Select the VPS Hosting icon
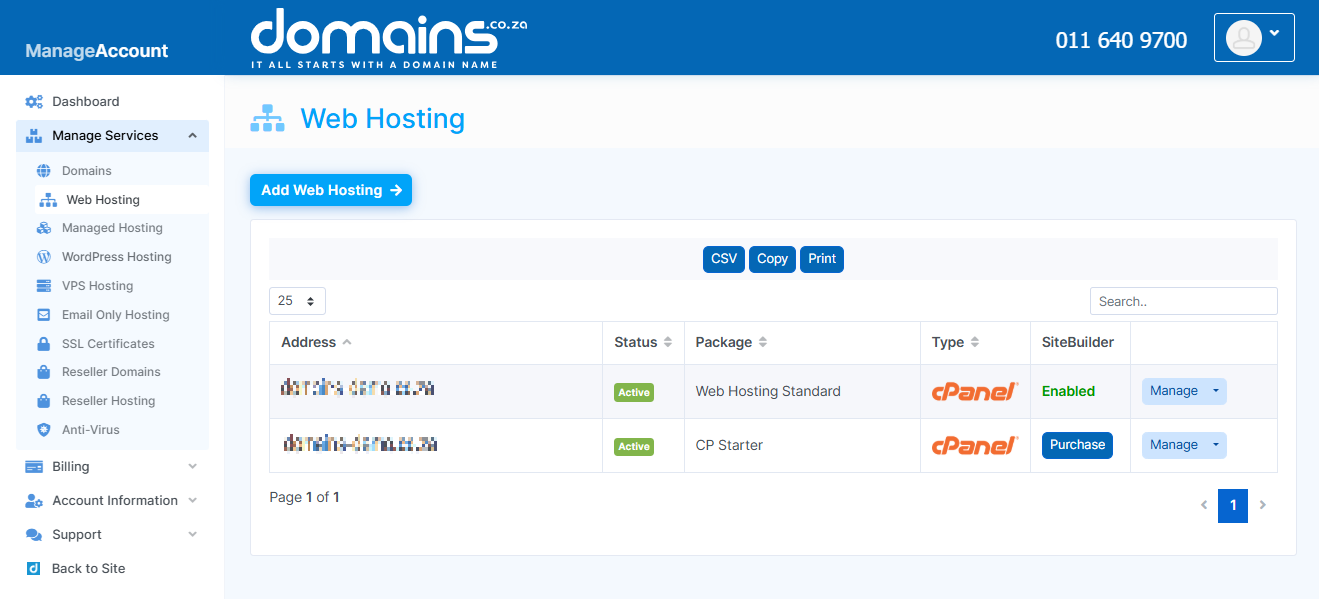This screenshot has height=605, width=1319. point(46,285)
